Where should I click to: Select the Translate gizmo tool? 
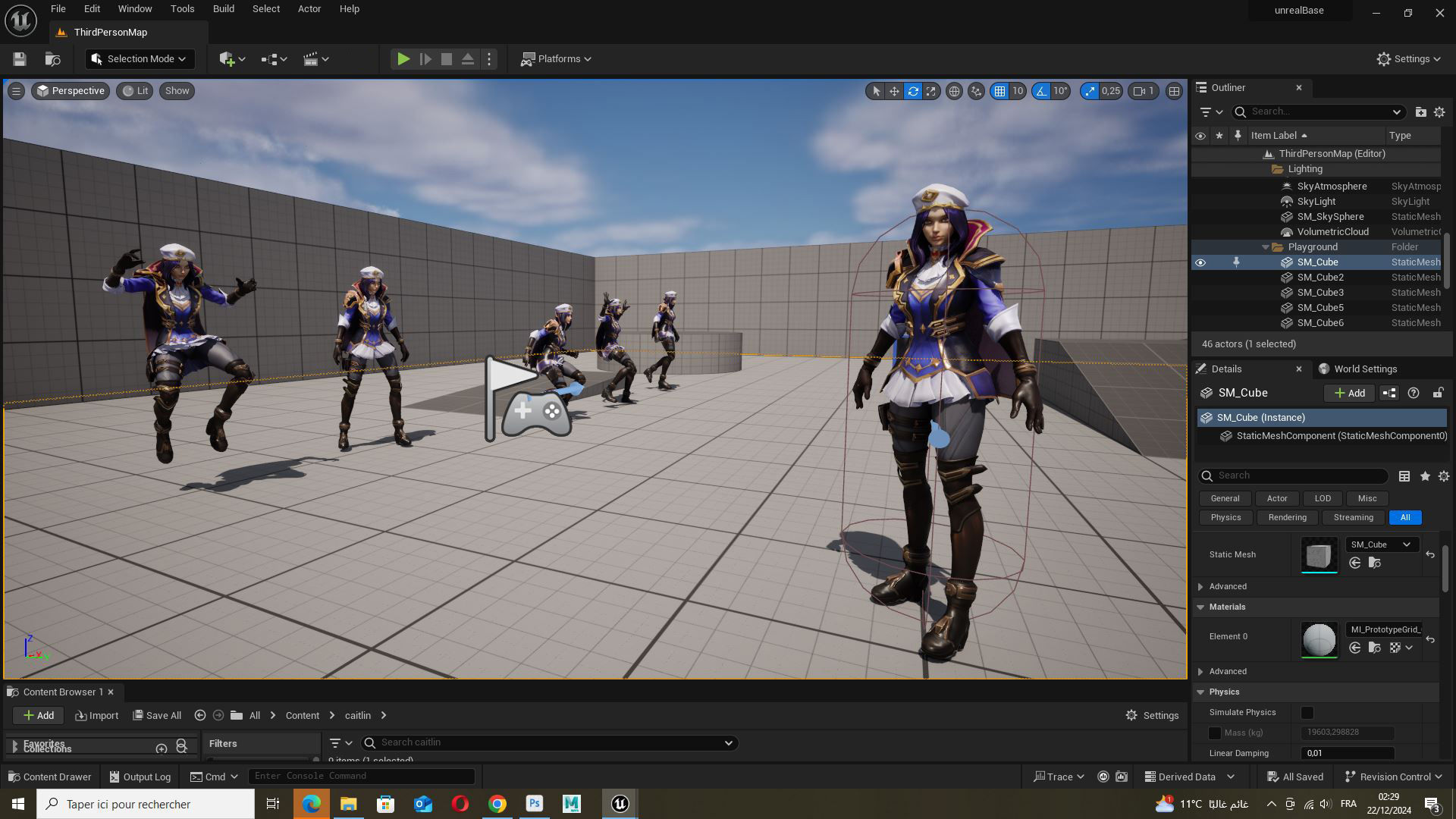(x=894, y=91)
